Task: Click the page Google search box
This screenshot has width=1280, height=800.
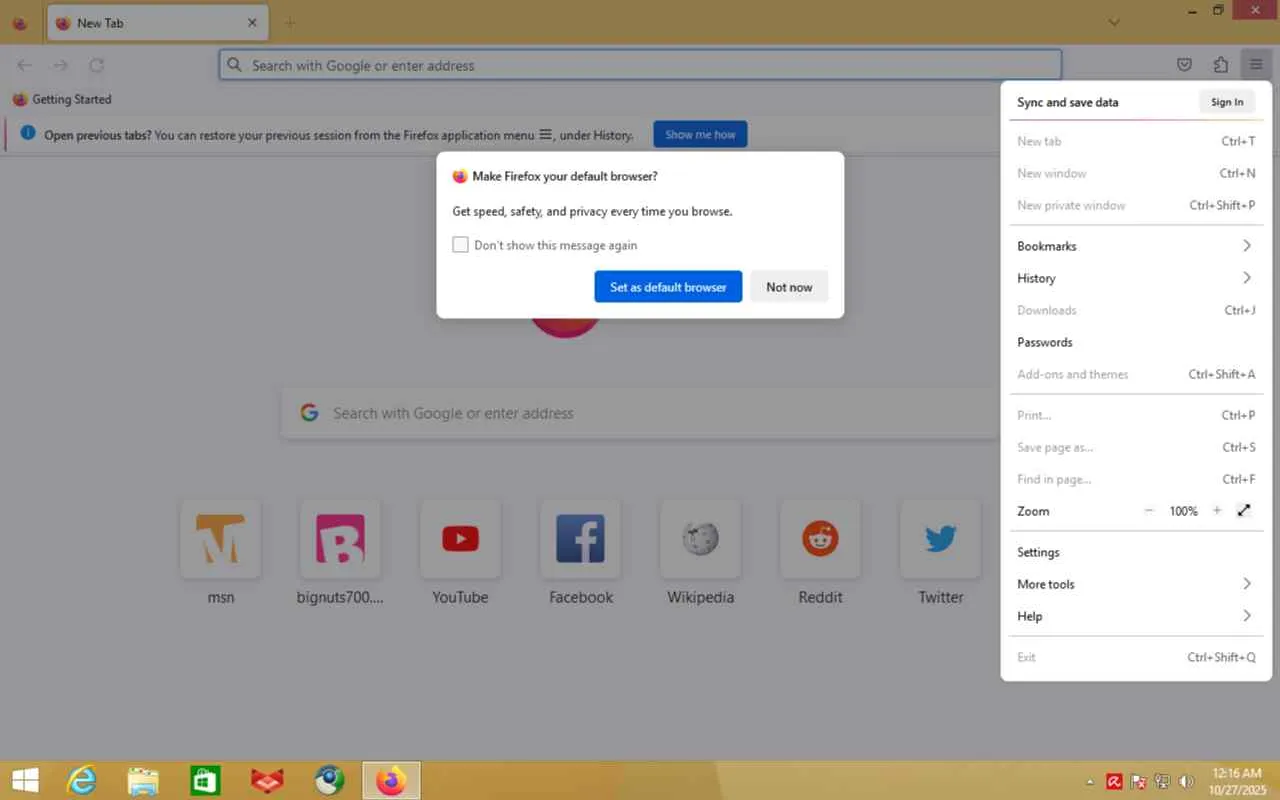Action: tap(640, 413)
